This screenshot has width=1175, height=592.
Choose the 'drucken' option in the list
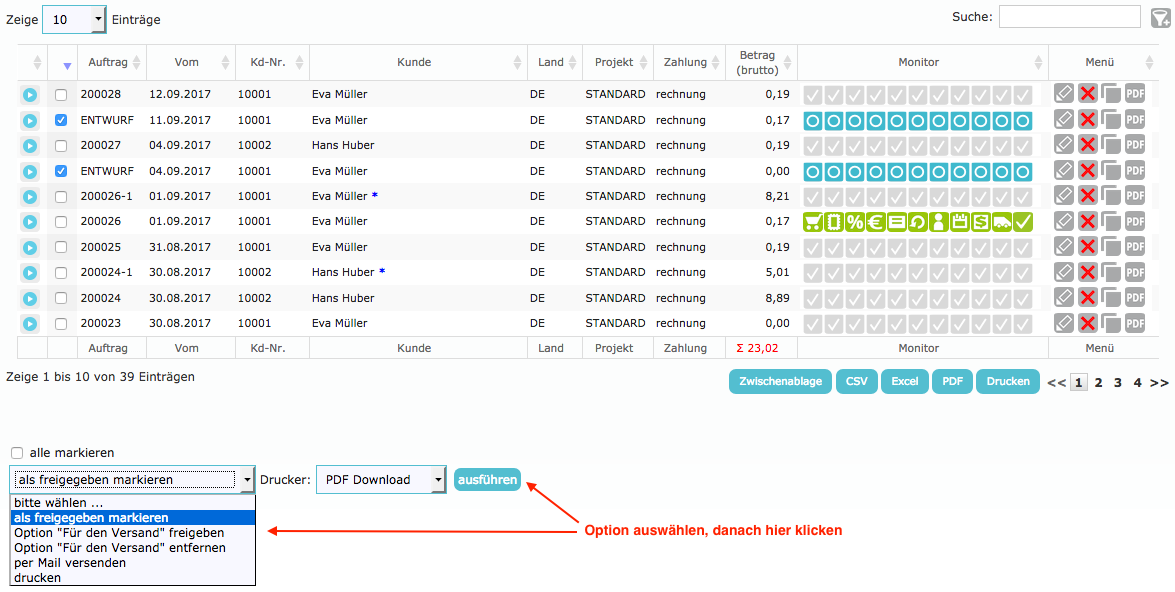38,578
